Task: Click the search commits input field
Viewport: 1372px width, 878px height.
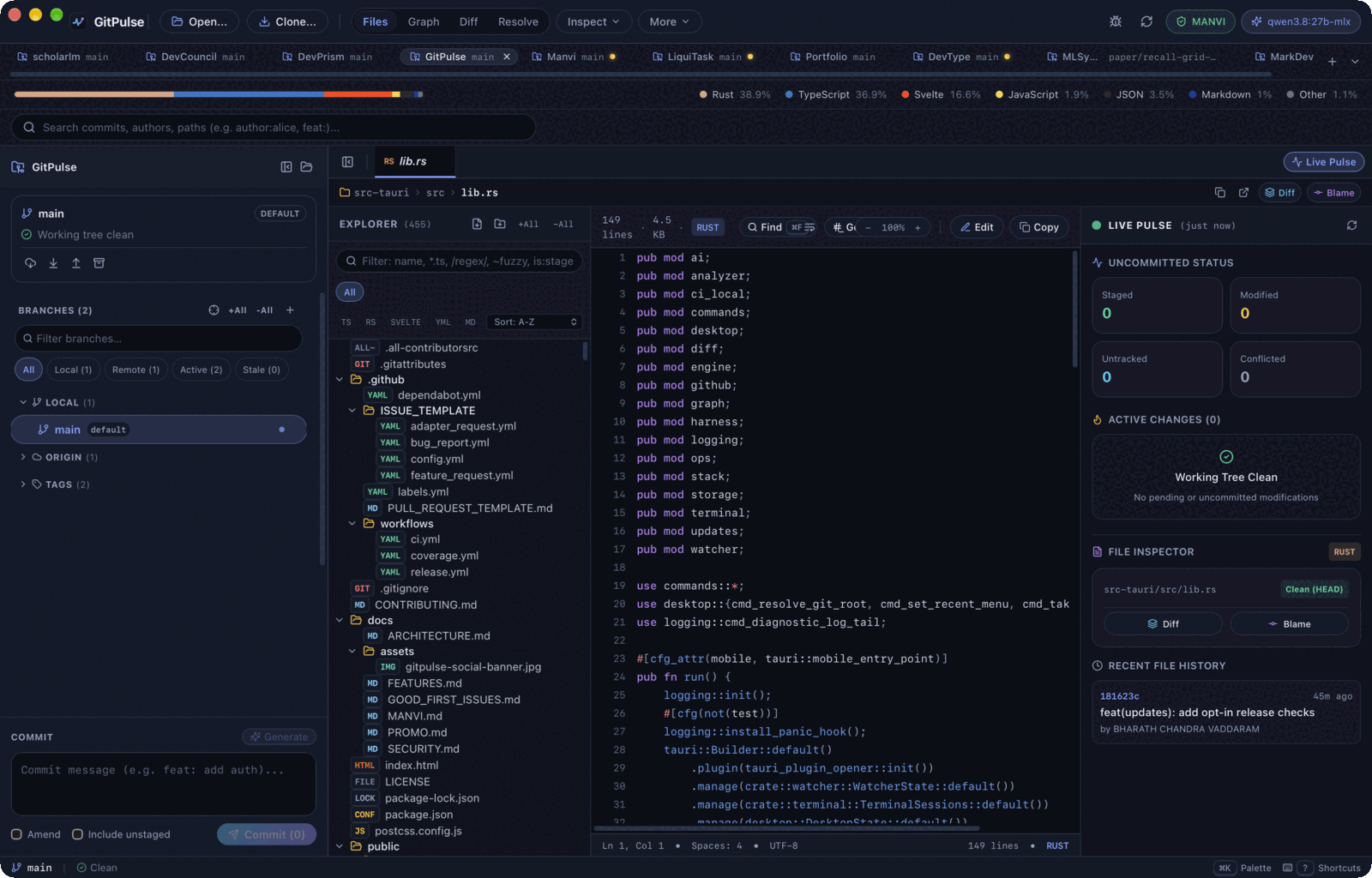Action: [274, 128]
